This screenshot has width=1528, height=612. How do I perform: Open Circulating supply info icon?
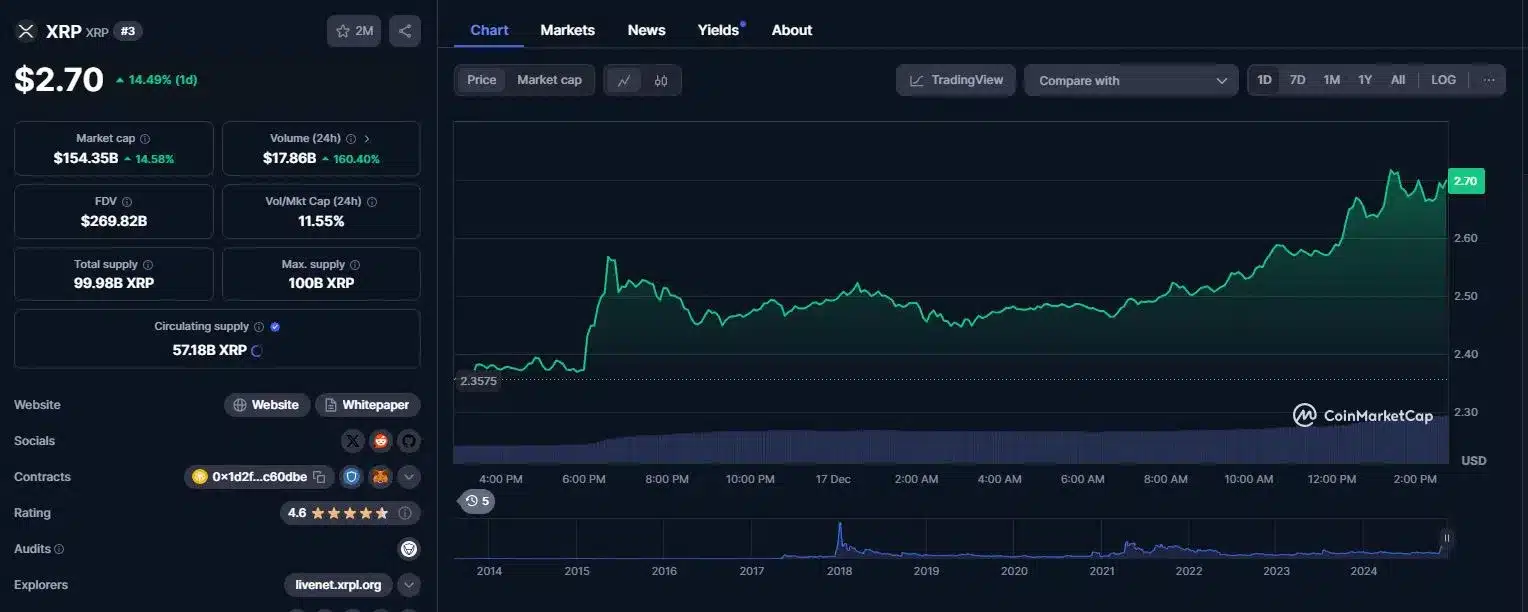coord(258,327)
